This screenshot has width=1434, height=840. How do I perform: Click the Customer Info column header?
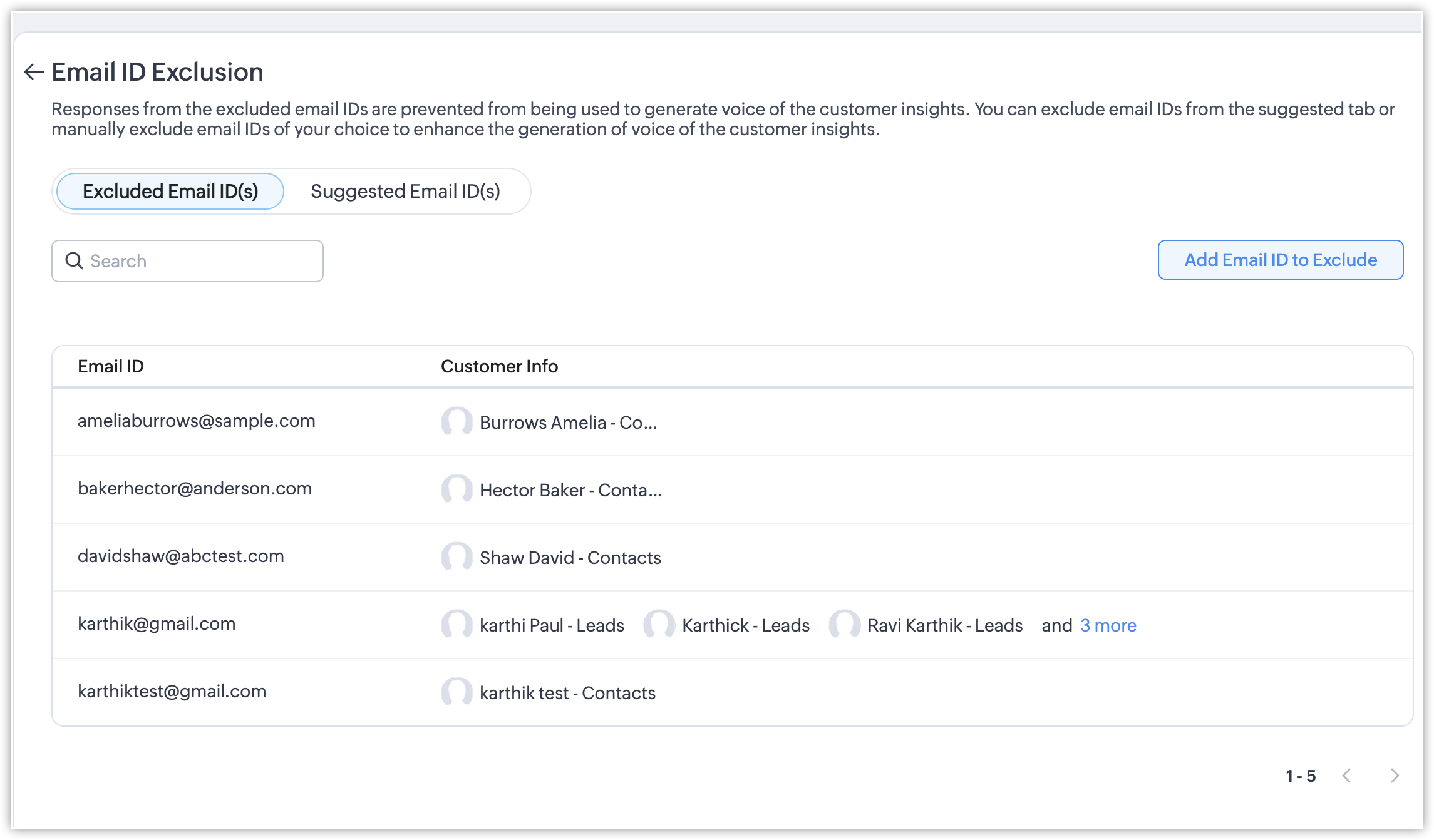[499, 366]
